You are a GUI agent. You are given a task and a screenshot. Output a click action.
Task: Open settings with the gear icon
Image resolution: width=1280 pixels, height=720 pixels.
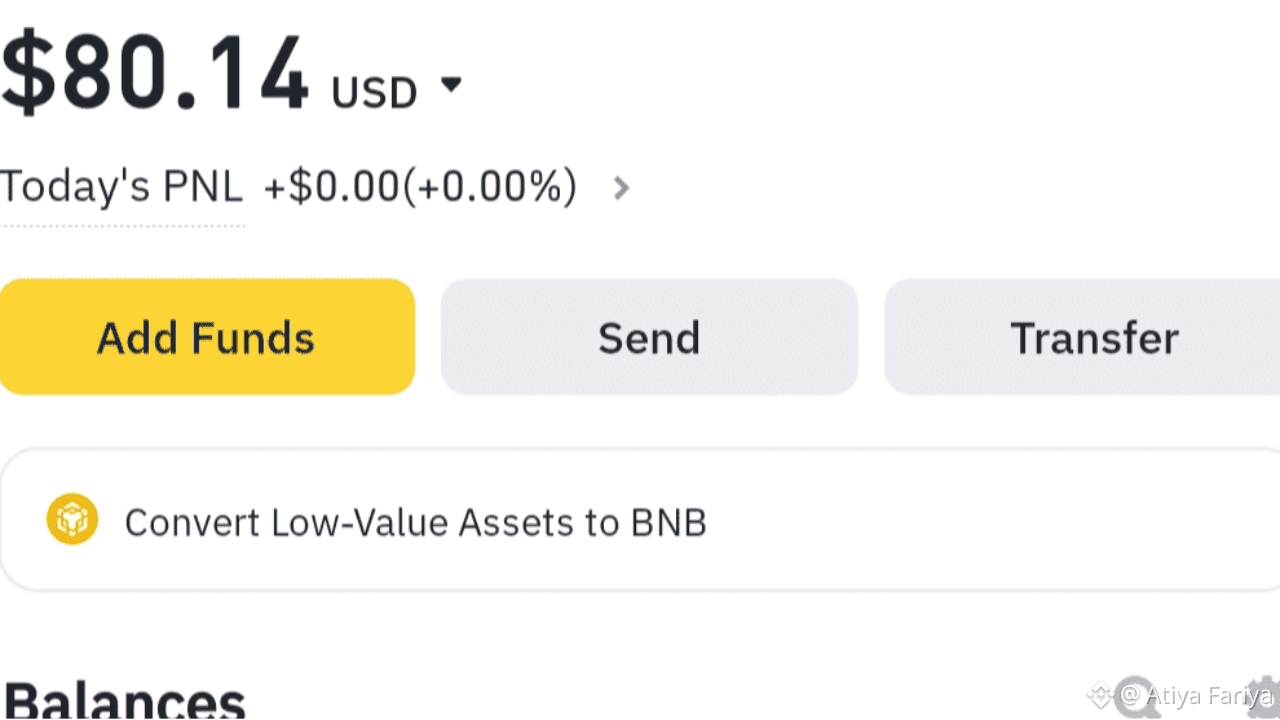(1266, 696)
